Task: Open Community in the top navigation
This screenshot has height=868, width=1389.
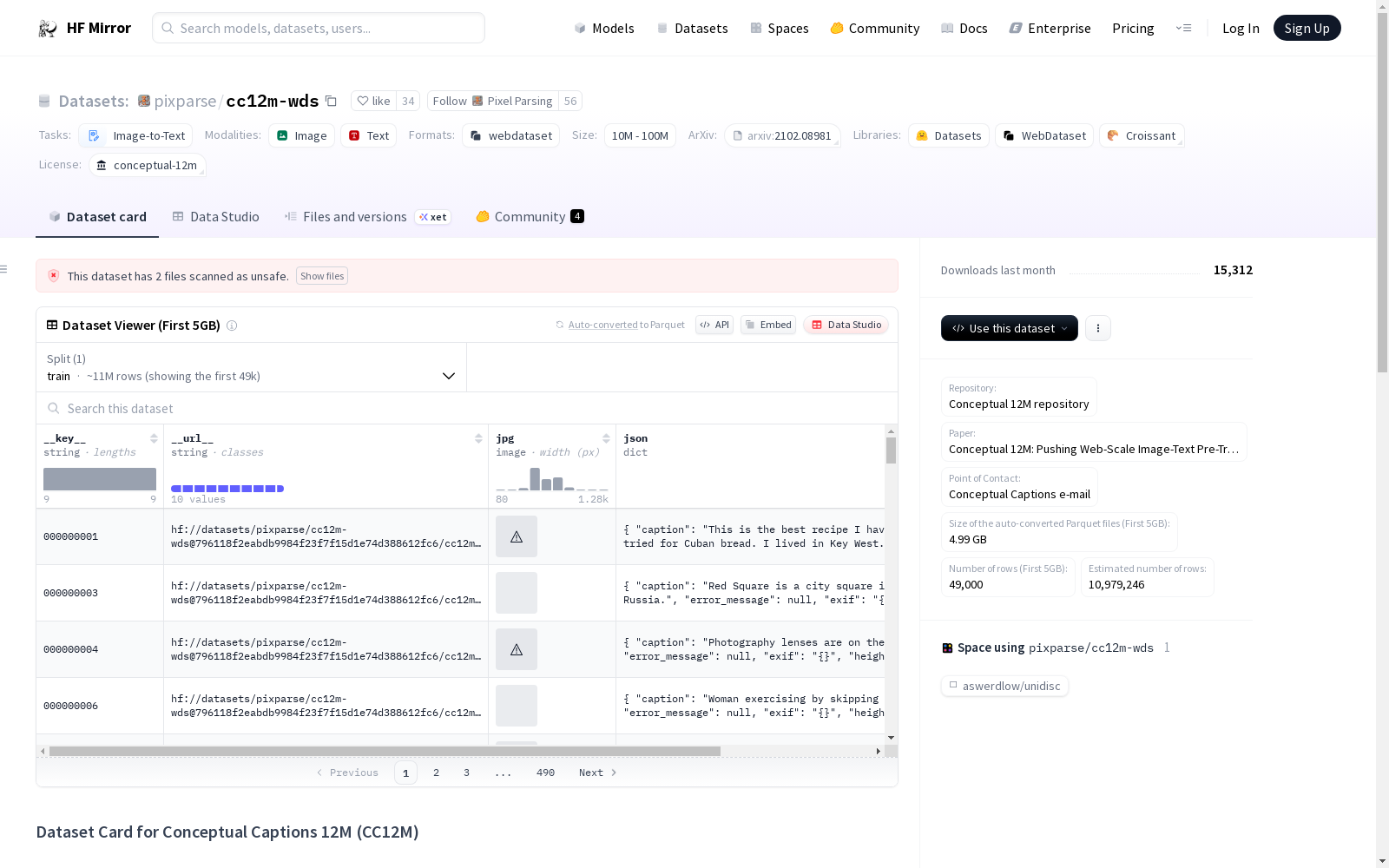Action: coord(875,29)
